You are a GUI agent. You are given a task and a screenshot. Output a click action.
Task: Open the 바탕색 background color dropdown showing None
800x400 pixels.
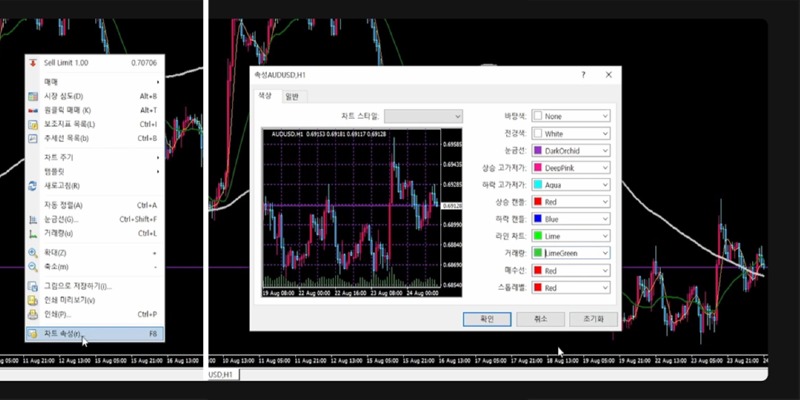[x=571, y=116]
